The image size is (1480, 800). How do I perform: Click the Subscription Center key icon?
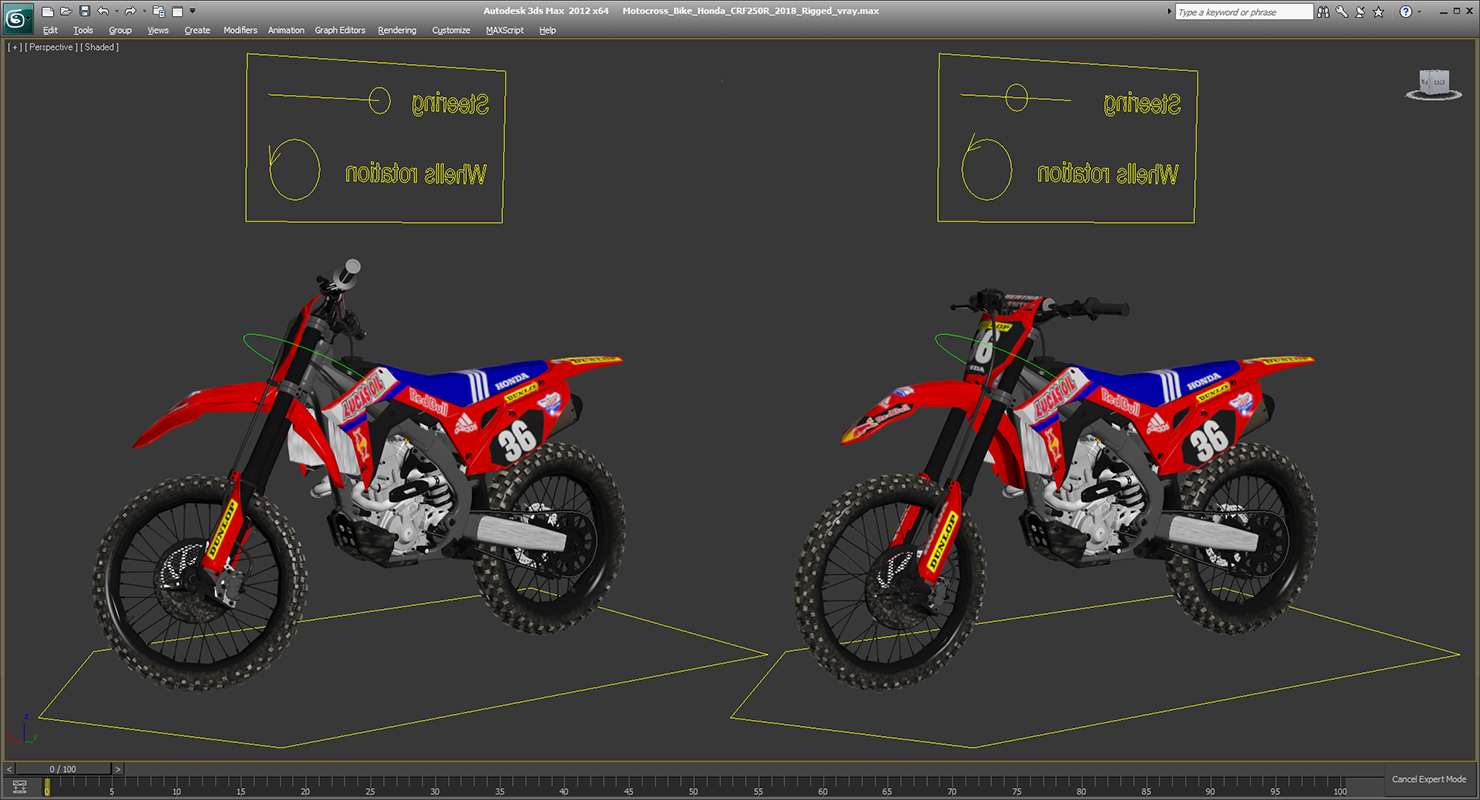(1342, 12)
